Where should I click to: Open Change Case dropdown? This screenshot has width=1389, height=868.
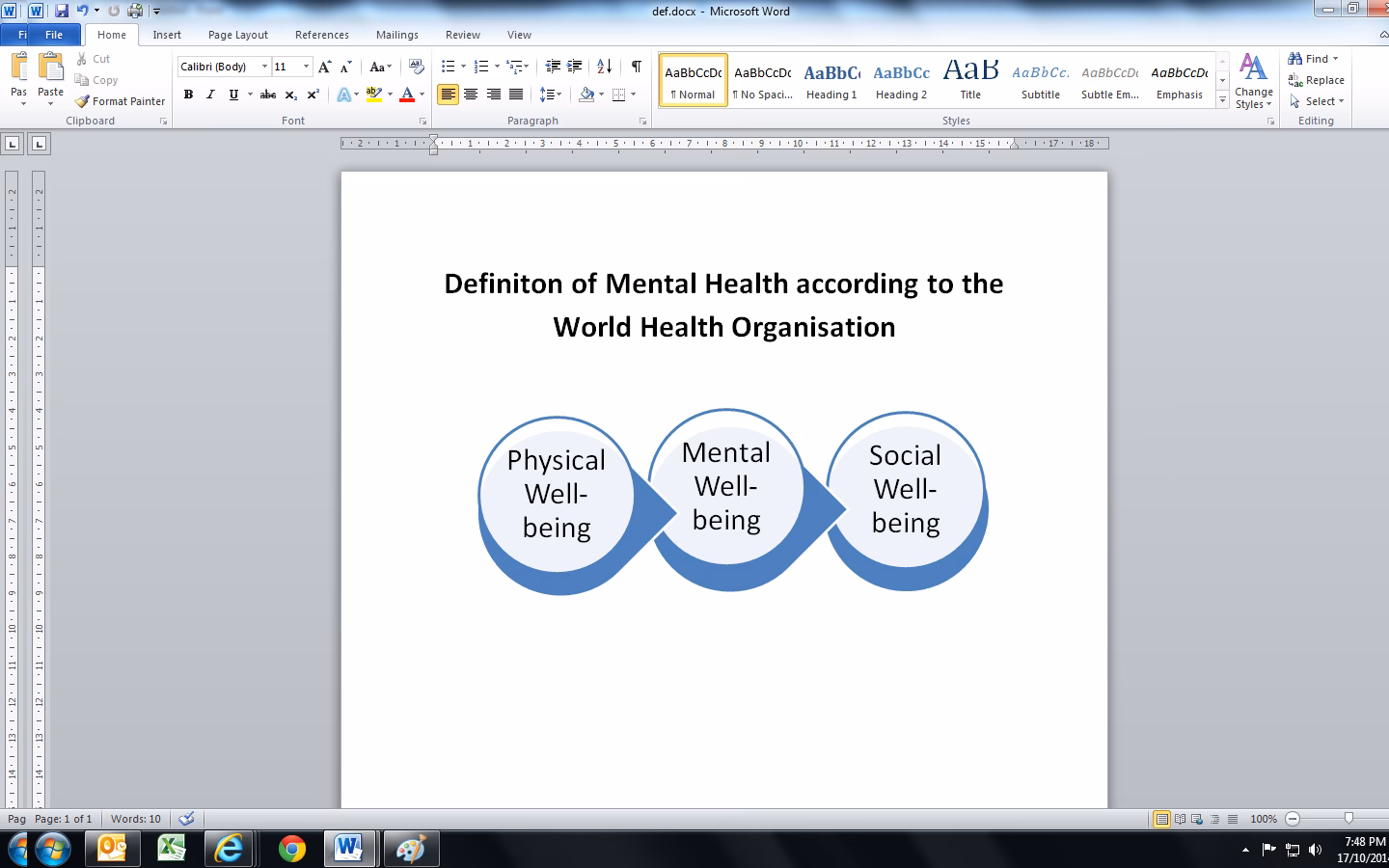[381, 67]
